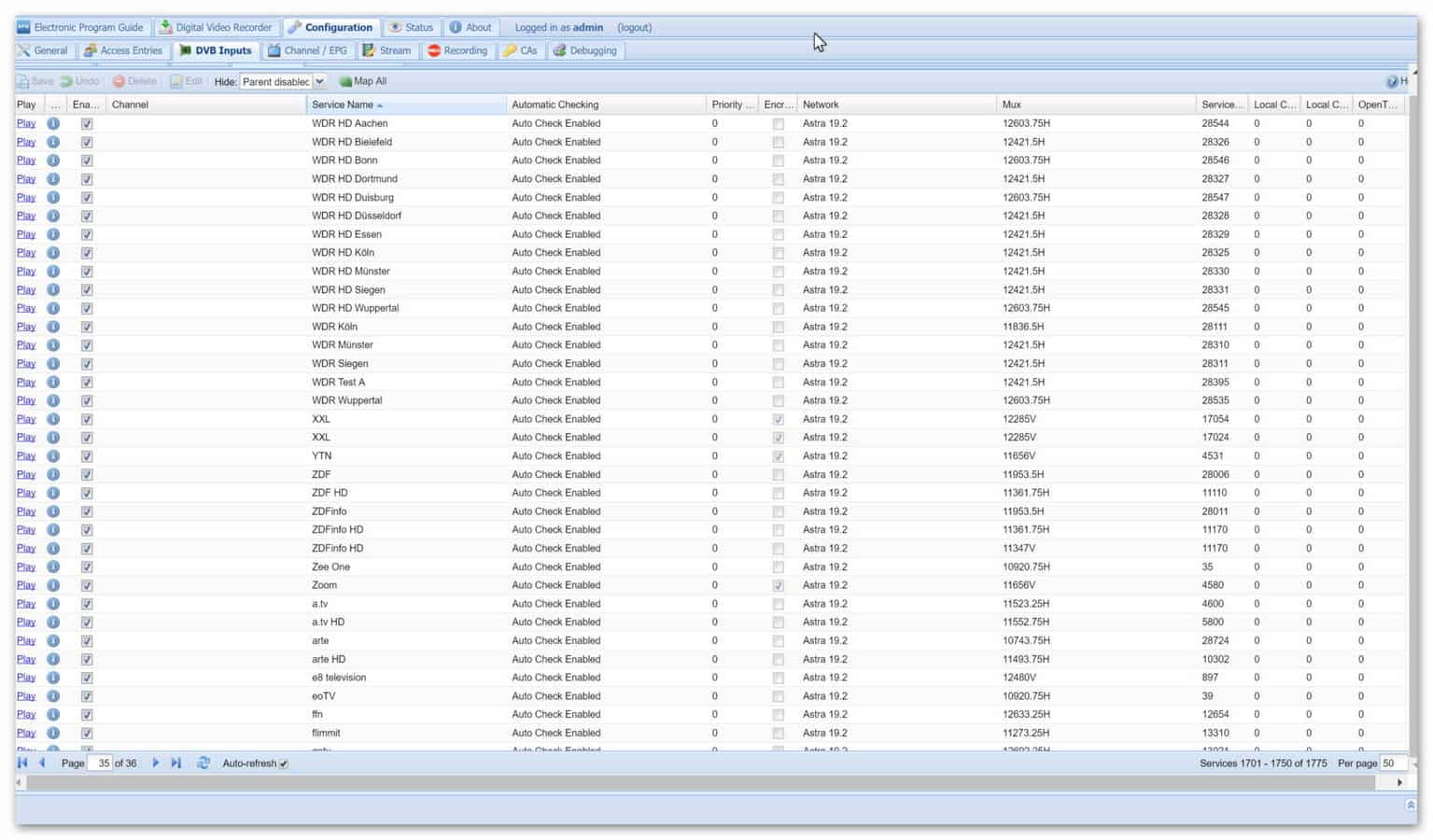This screenshot has width=1433, height=840.
Task: Open the Hide filter dropdown
Action: [x=319, y=81]
